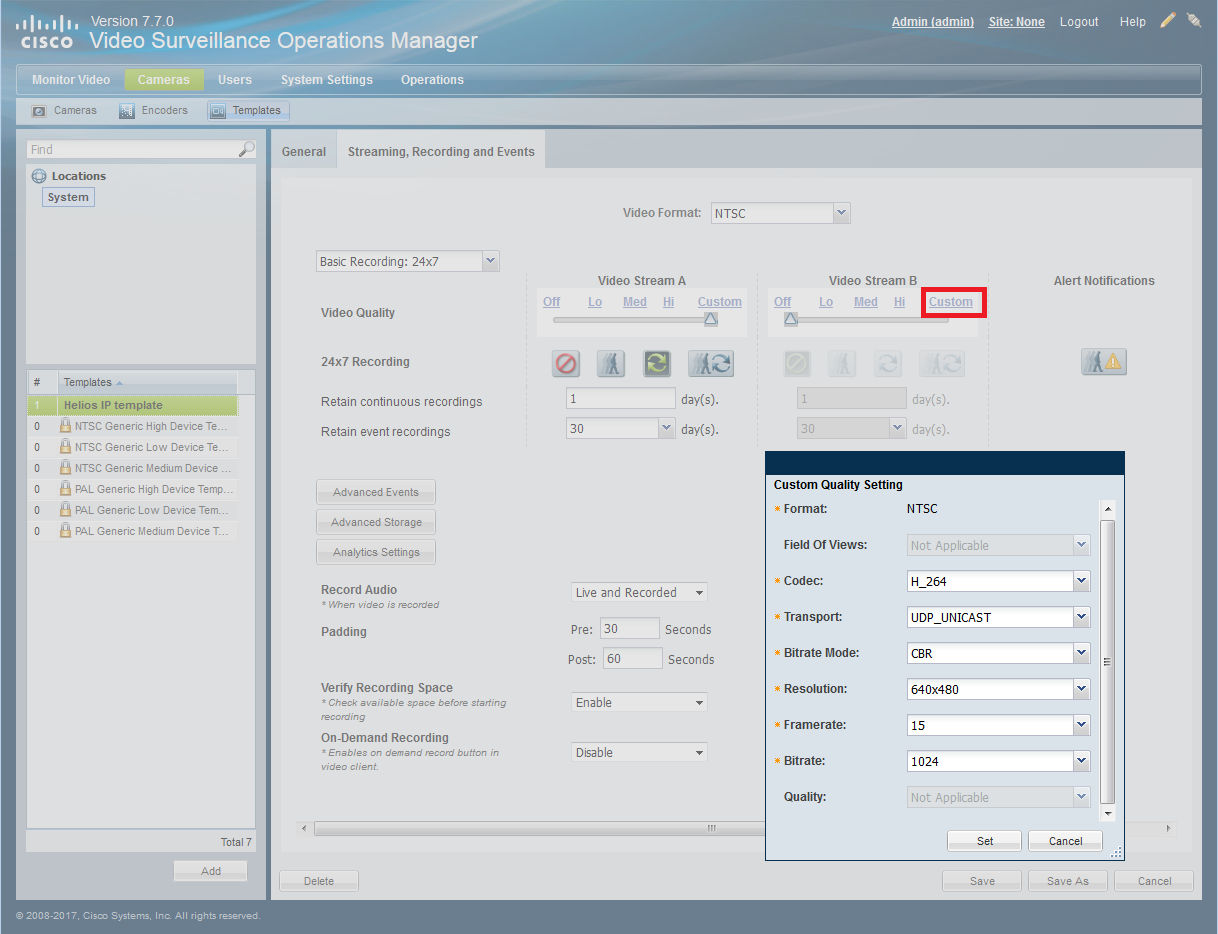Switch to the General tab

(x=304, y=152)
